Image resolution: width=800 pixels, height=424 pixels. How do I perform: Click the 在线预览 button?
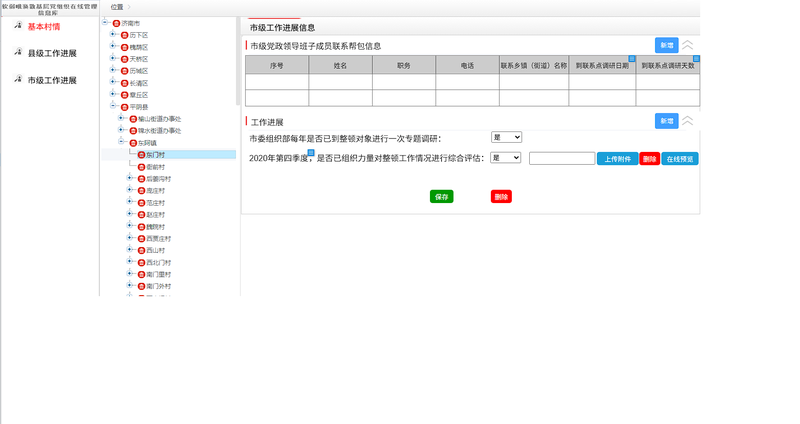tap(680, 159)
